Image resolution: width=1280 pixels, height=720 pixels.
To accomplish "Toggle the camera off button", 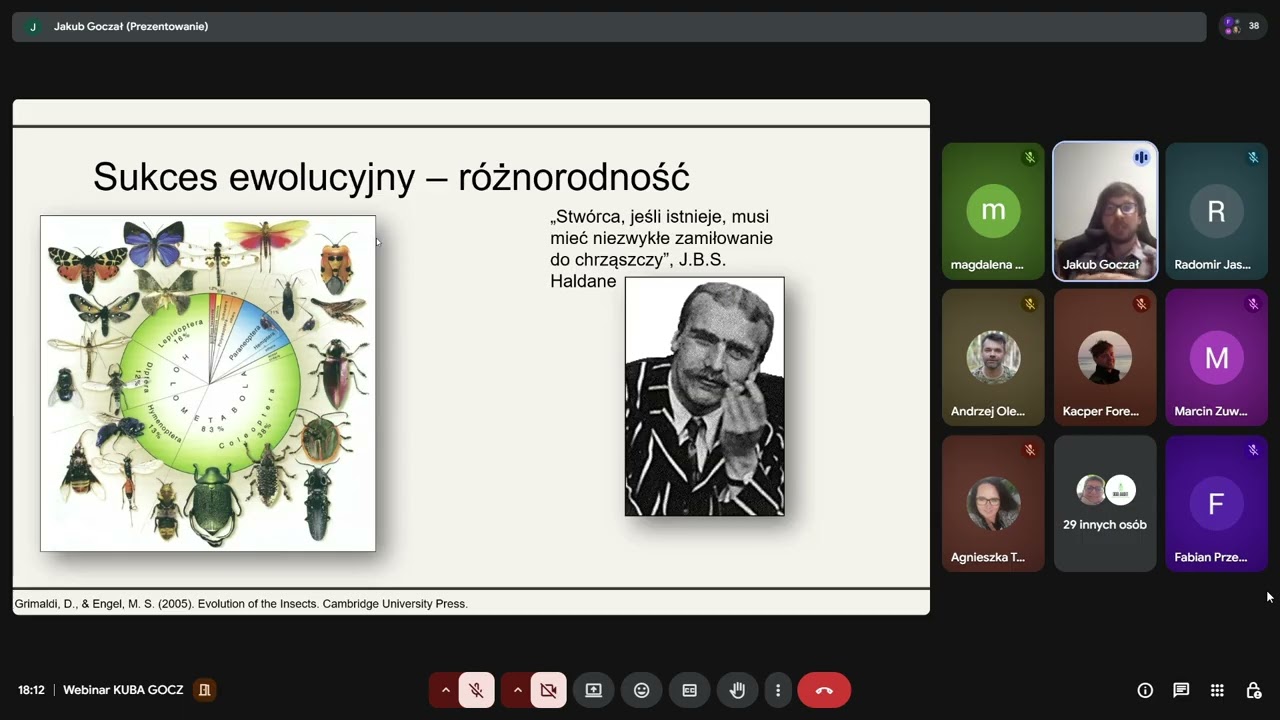I will point(549,690).
